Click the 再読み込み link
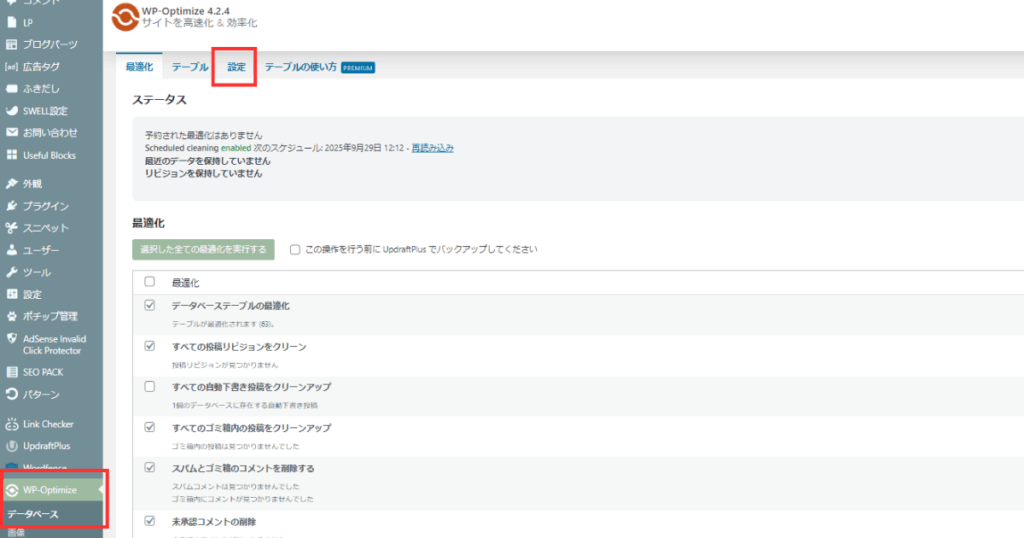The width and height of the screenshot is (1024, 538). point(432,148)
